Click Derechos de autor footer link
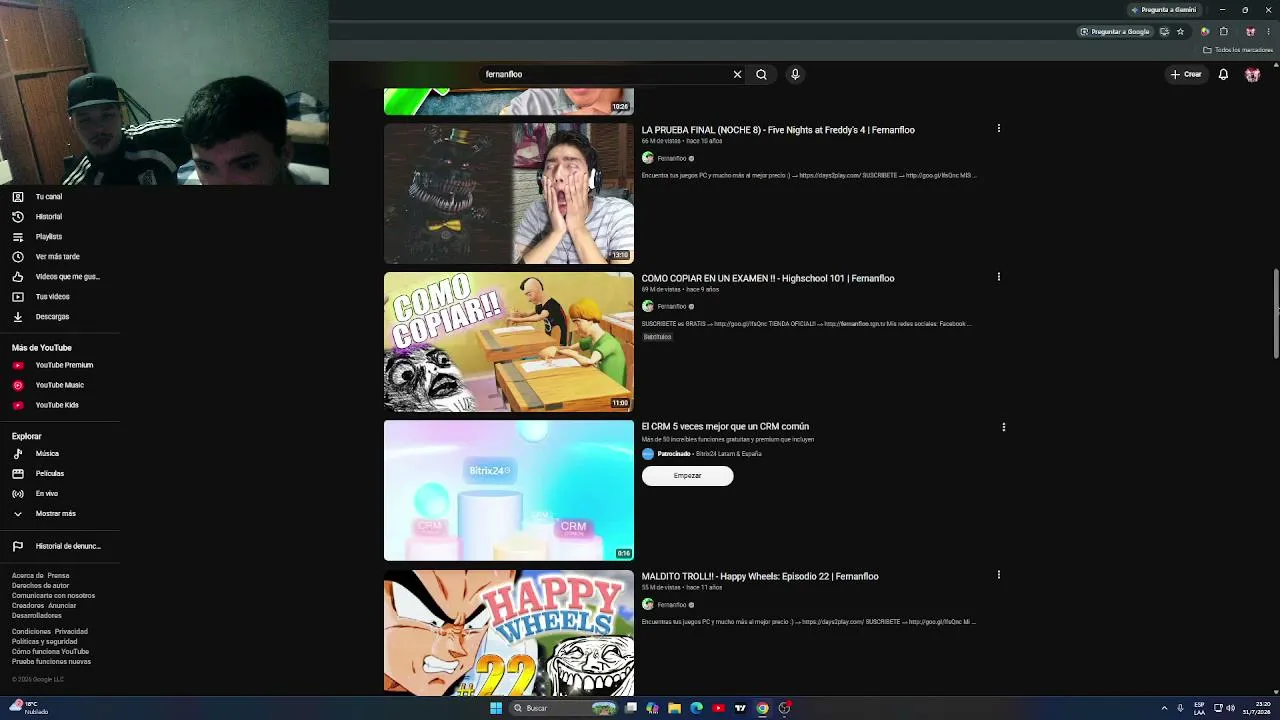1280x720 pixels. tap(41, 586)
